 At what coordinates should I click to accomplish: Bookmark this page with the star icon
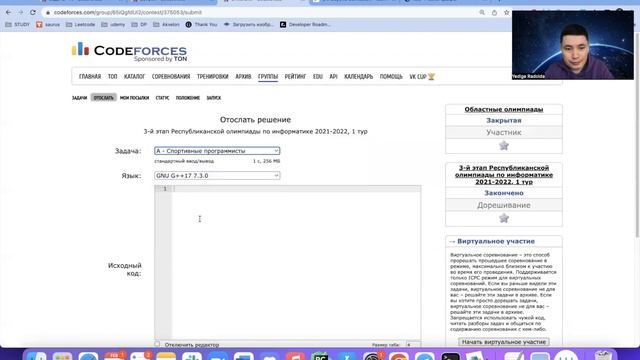[x=507, y=13]
